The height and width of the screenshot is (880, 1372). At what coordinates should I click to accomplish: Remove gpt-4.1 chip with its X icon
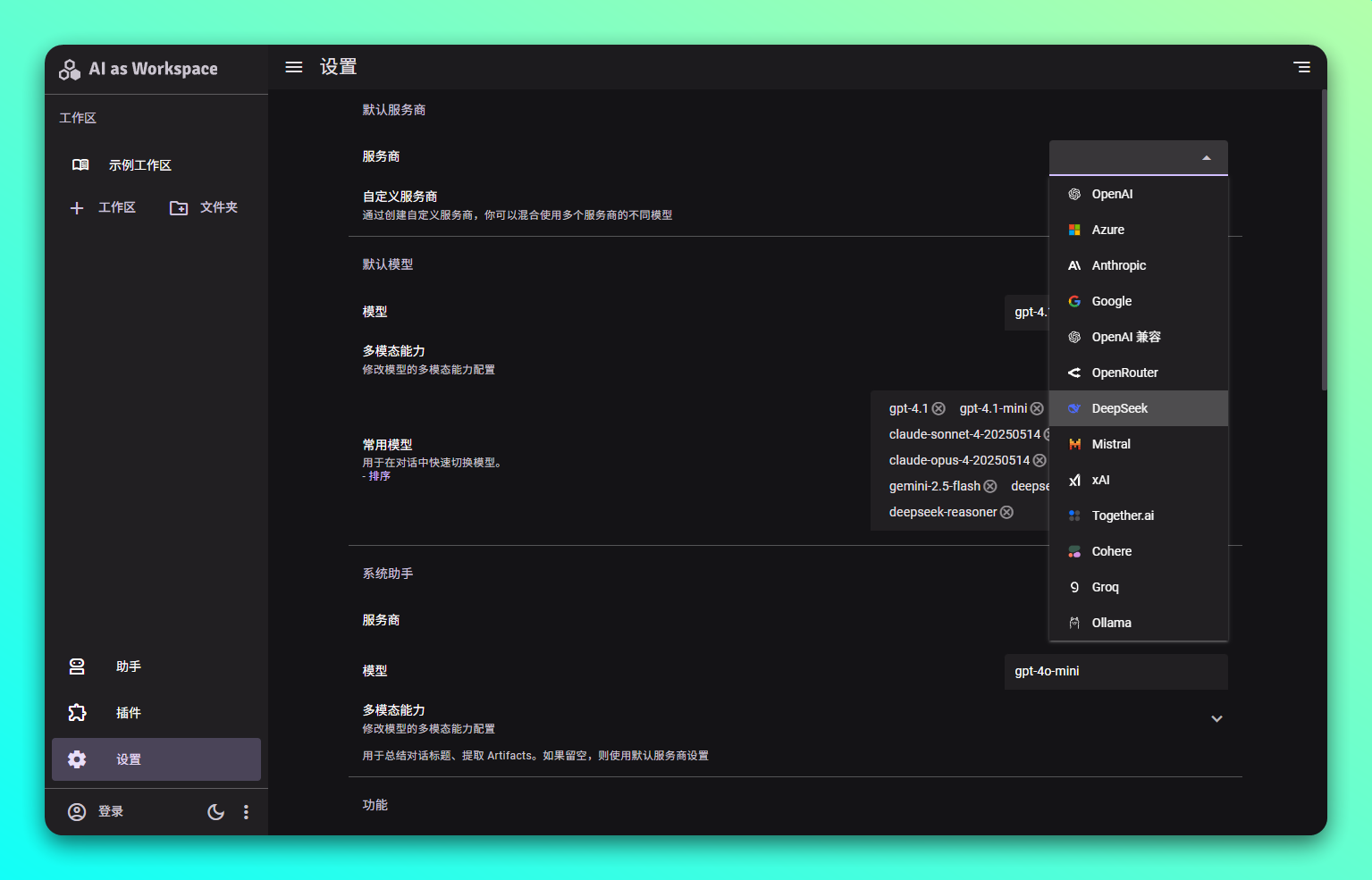point(939,408)
